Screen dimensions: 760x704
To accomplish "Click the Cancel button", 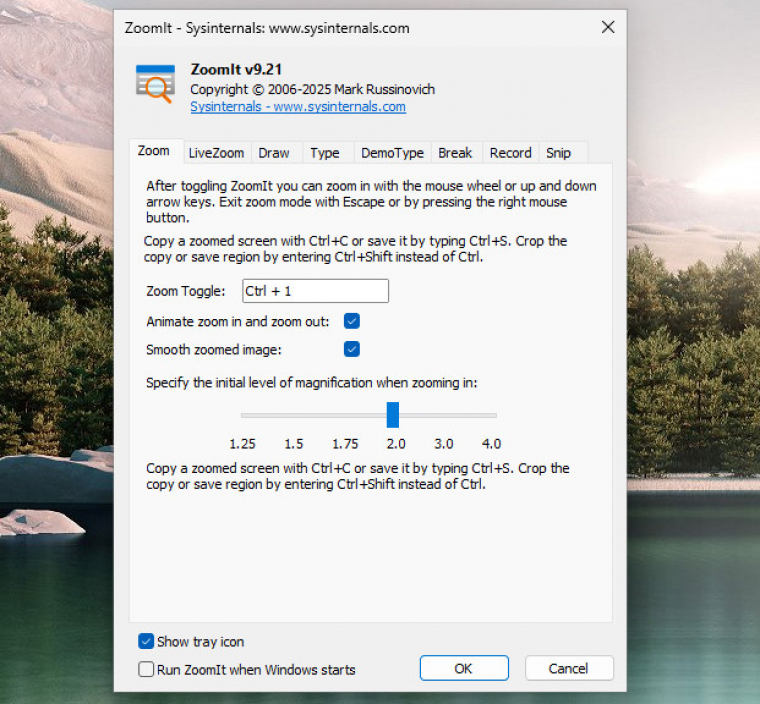I will (568, 668).
